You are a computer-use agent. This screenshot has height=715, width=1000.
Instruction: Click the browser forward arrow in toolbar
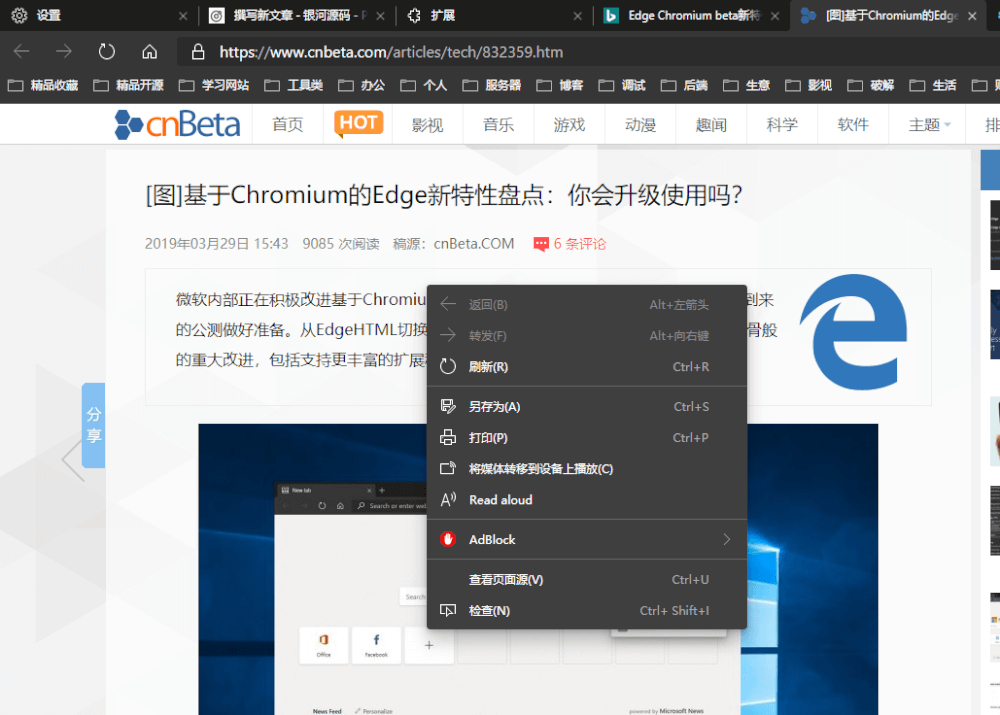pos(64,52)
